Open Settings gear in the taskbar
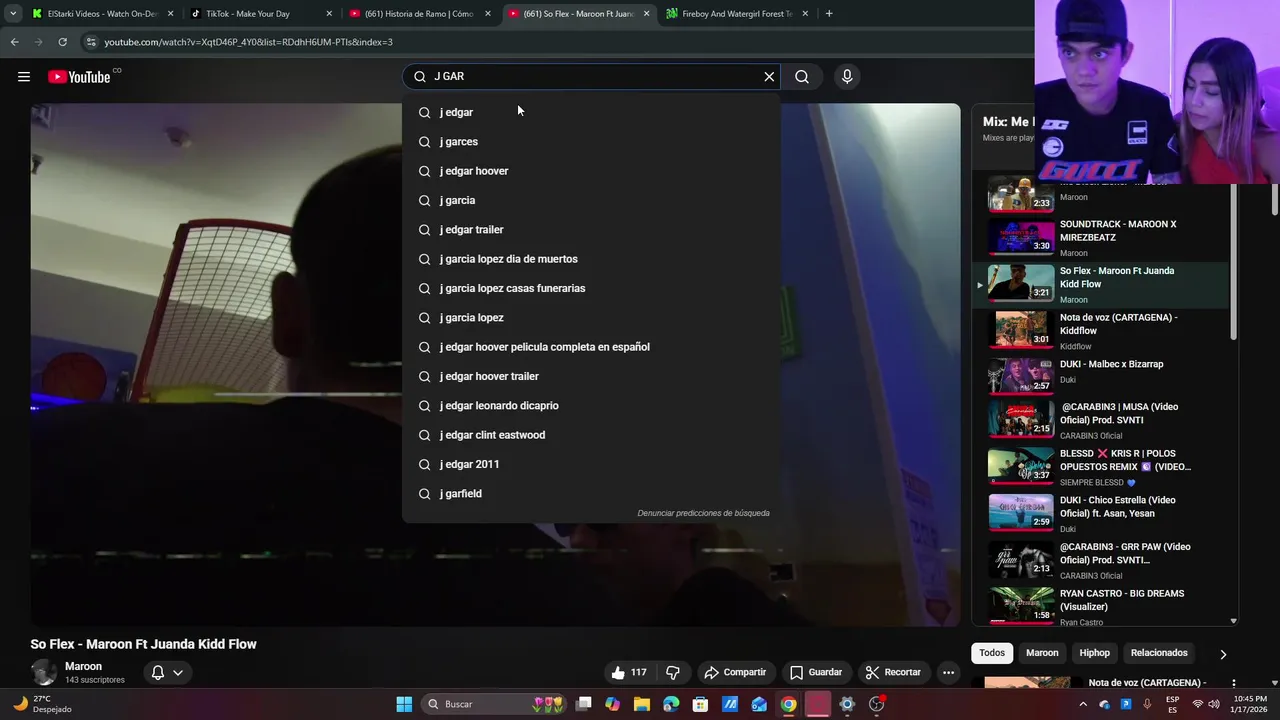 847,704
